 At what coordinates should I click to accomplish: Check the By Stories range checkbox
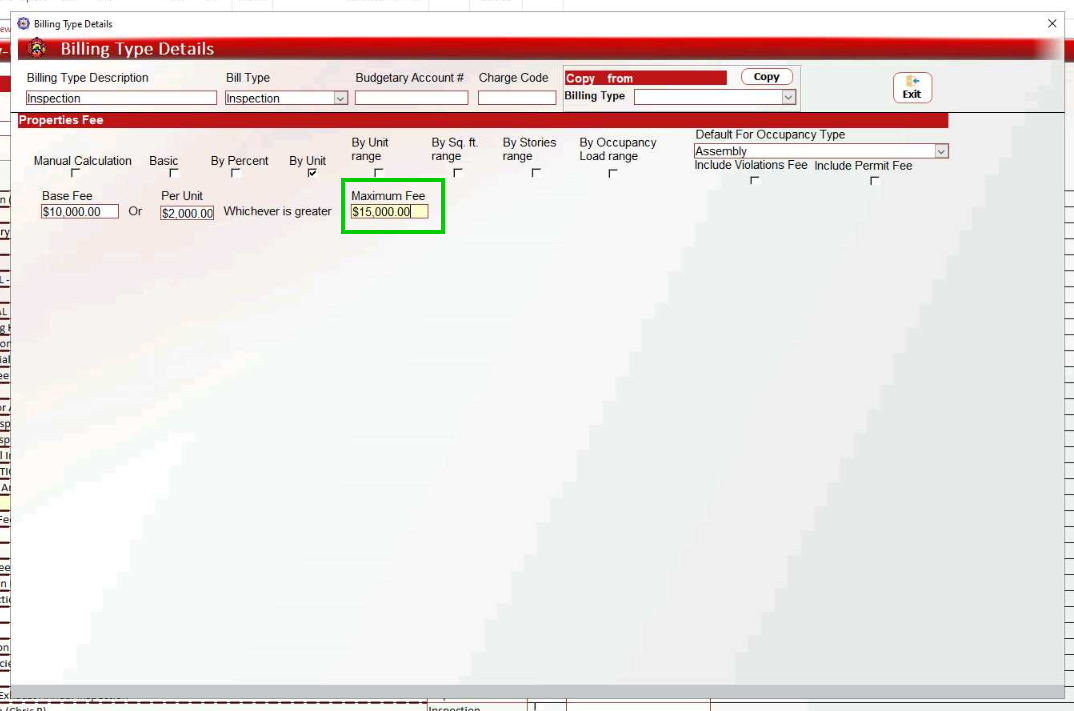click(536, 173)
